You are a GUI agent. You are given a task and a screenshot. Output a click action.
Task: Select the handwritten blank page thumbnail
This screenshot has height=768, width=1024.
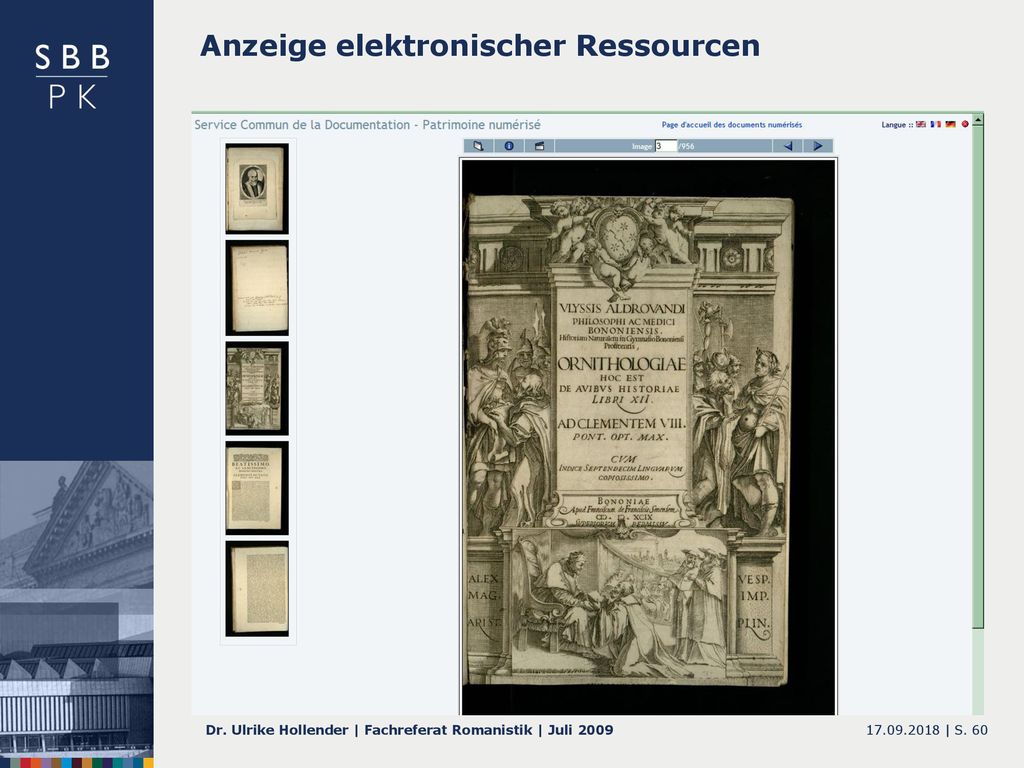257,288
